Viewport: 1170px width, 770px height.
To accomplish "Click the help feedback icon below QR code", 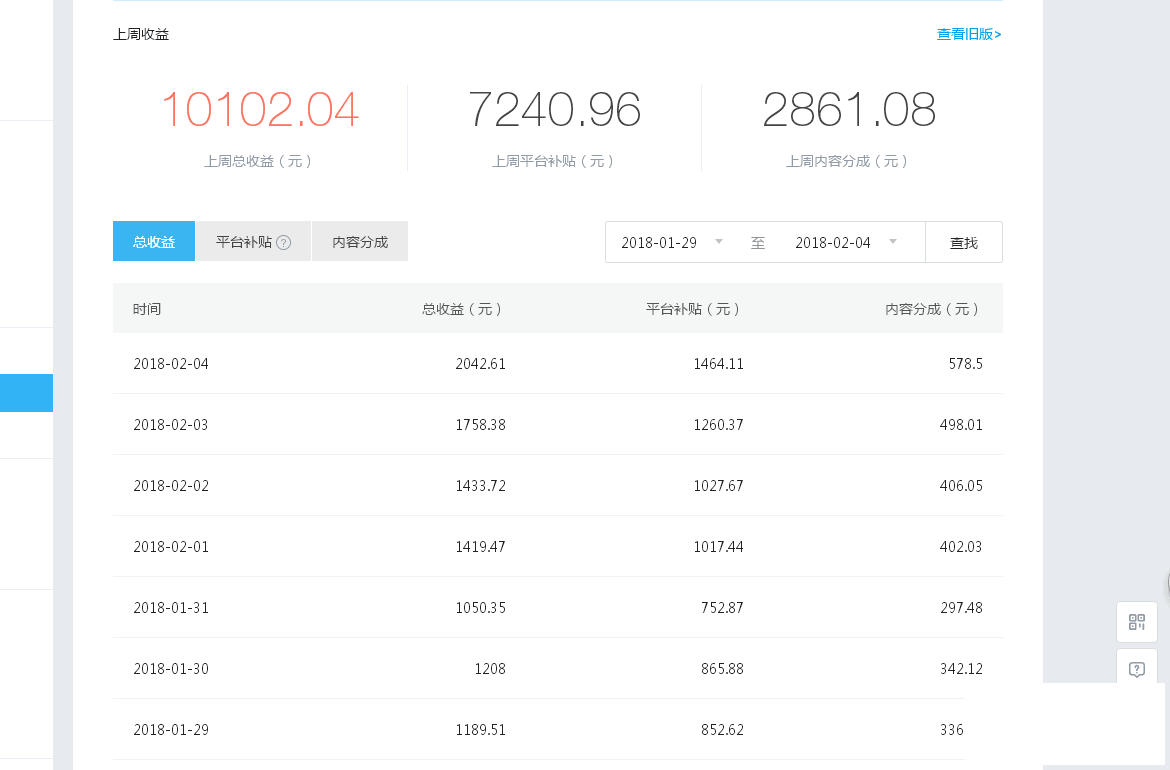I will (1137, 669).
